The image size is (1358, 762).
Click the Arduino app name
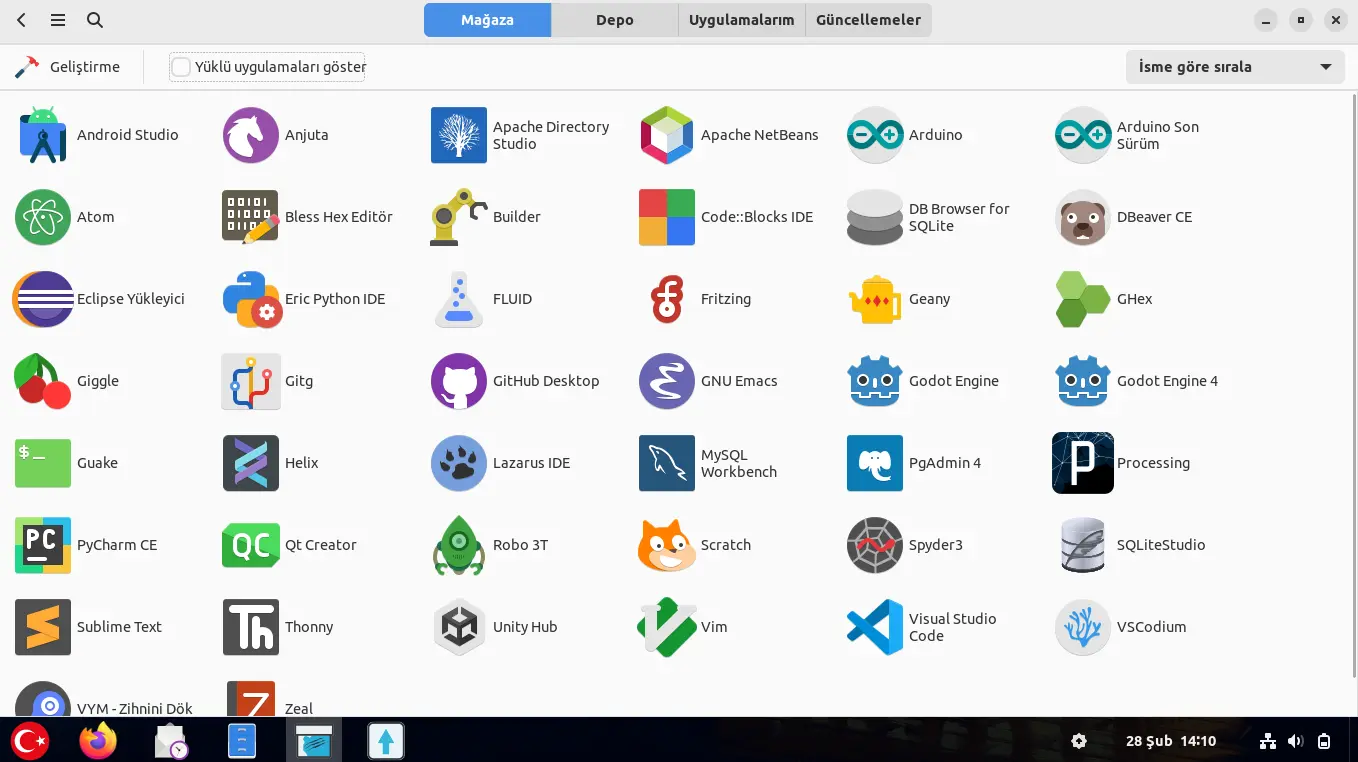pyautogui.click(x=936, y=135)
